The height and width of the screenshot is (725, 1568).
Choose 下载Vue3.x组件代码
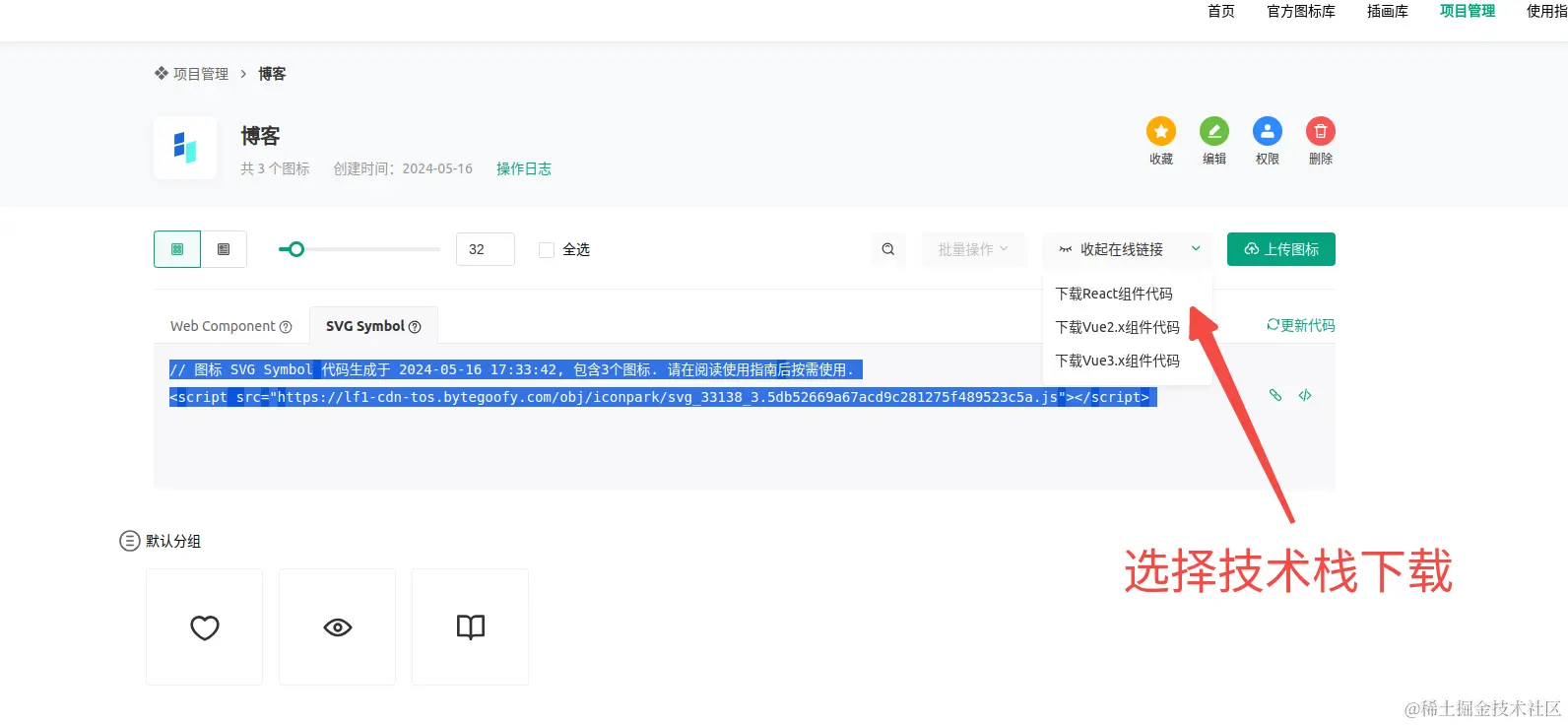(1117, 361)
